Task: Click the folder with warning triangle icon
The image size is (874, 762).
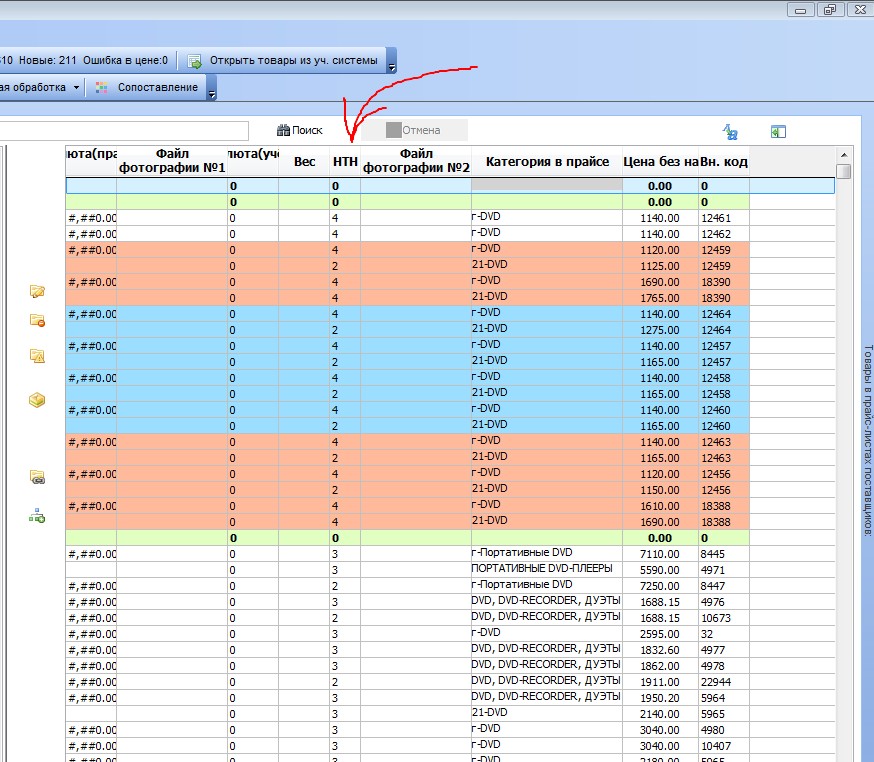Action: 37,356
